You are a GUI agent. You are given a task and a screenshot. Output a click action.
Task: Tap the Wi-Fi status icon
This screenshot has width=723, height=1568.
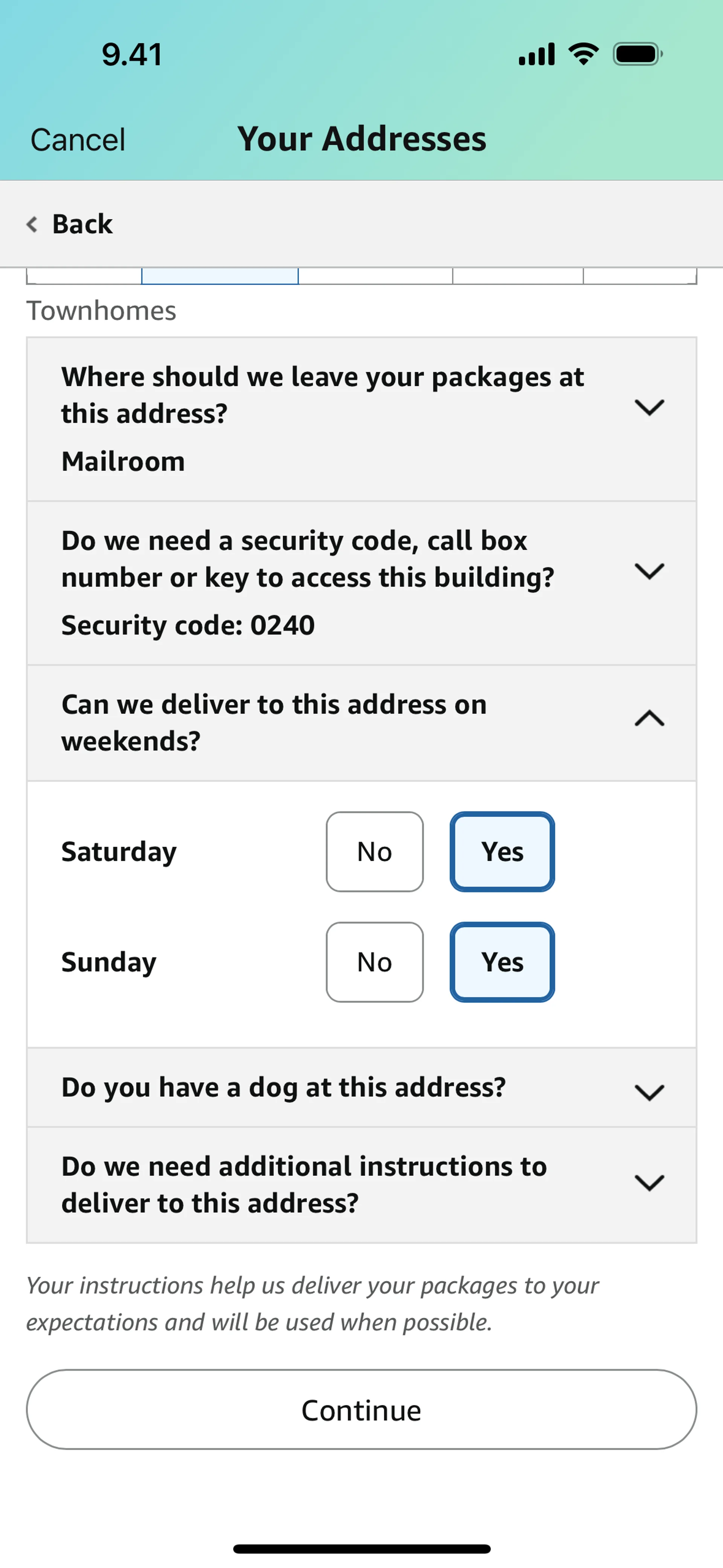[583, 54]
